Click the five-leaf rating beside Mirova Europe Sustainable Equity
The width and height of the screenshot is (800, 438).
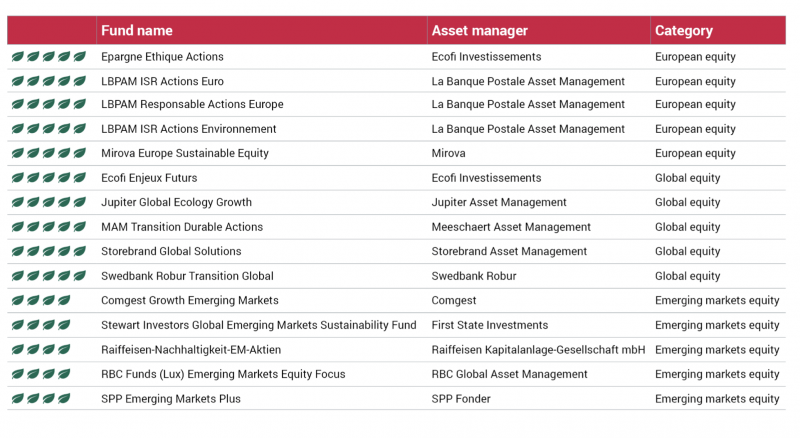coord(48,153)
